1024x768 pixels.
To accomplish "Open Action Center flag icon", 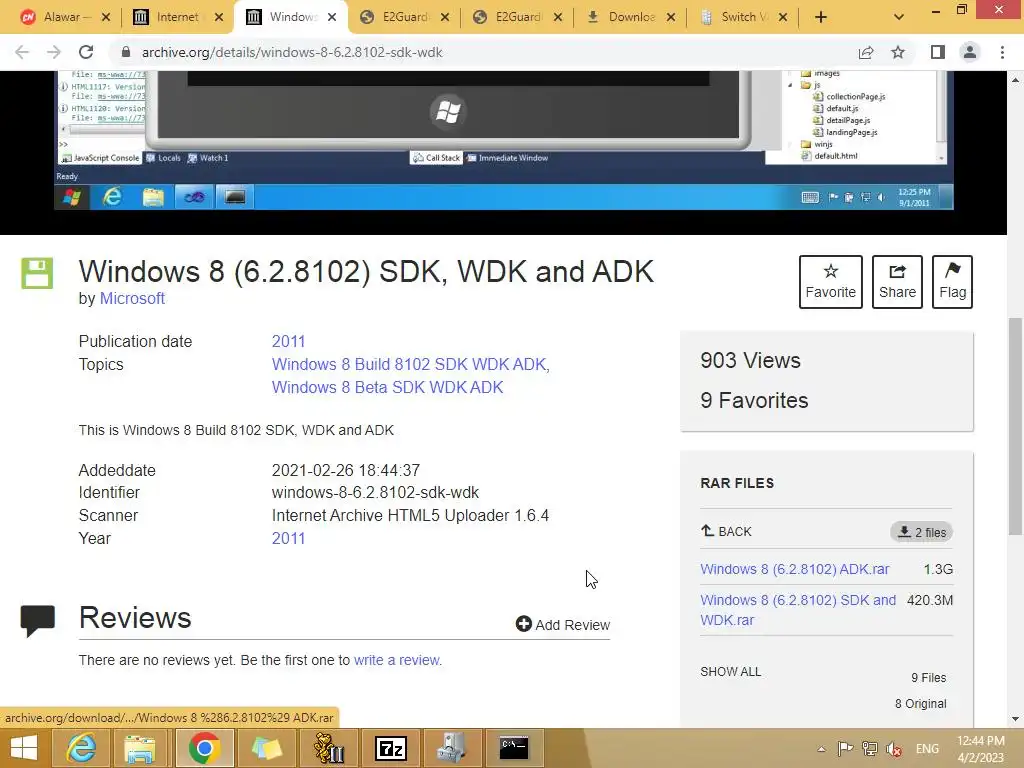I will point(845,748).
